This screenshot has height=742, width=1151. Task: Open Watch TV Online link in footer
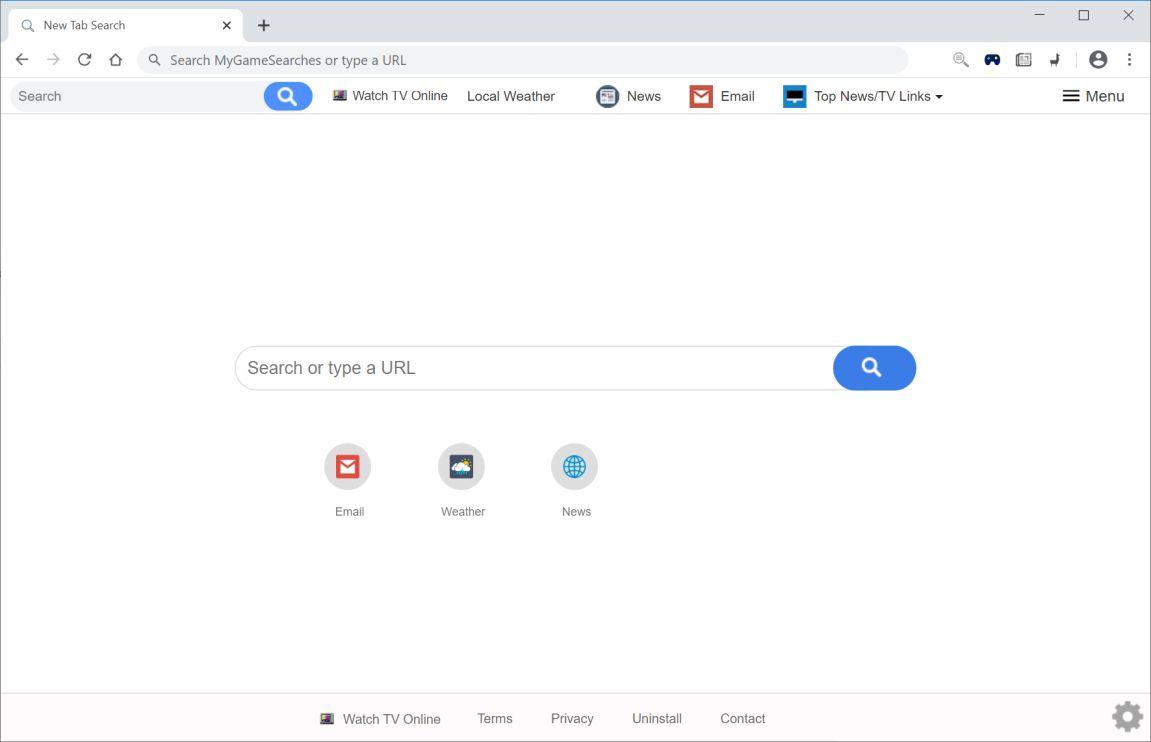tap(380, 719)
